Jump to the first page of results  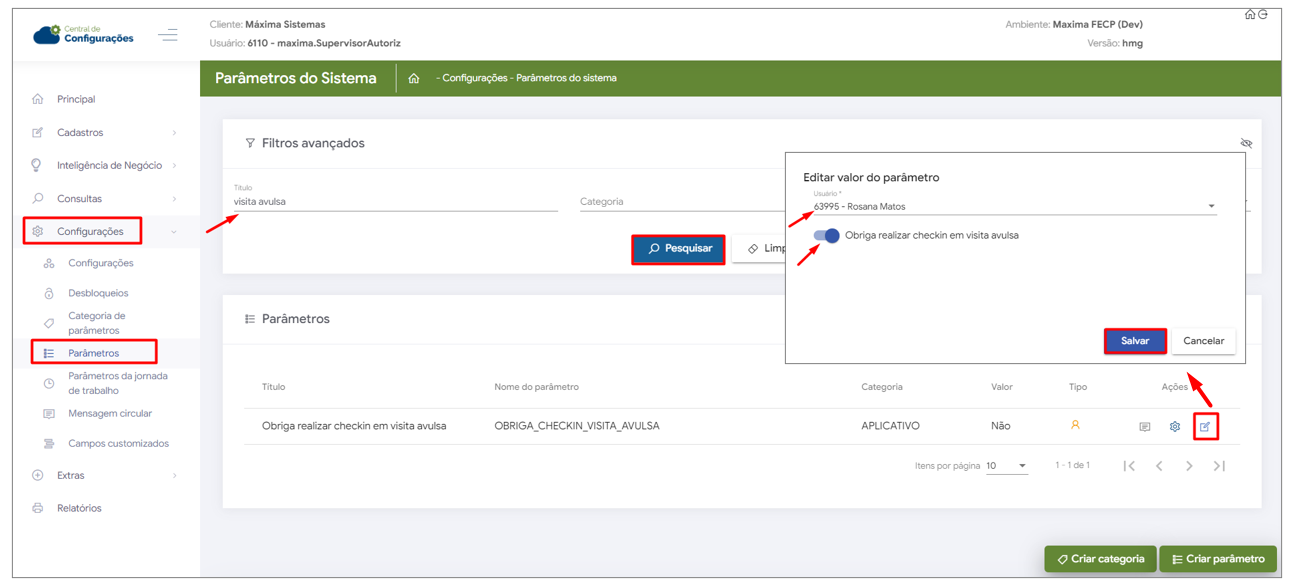point(1129,466)
